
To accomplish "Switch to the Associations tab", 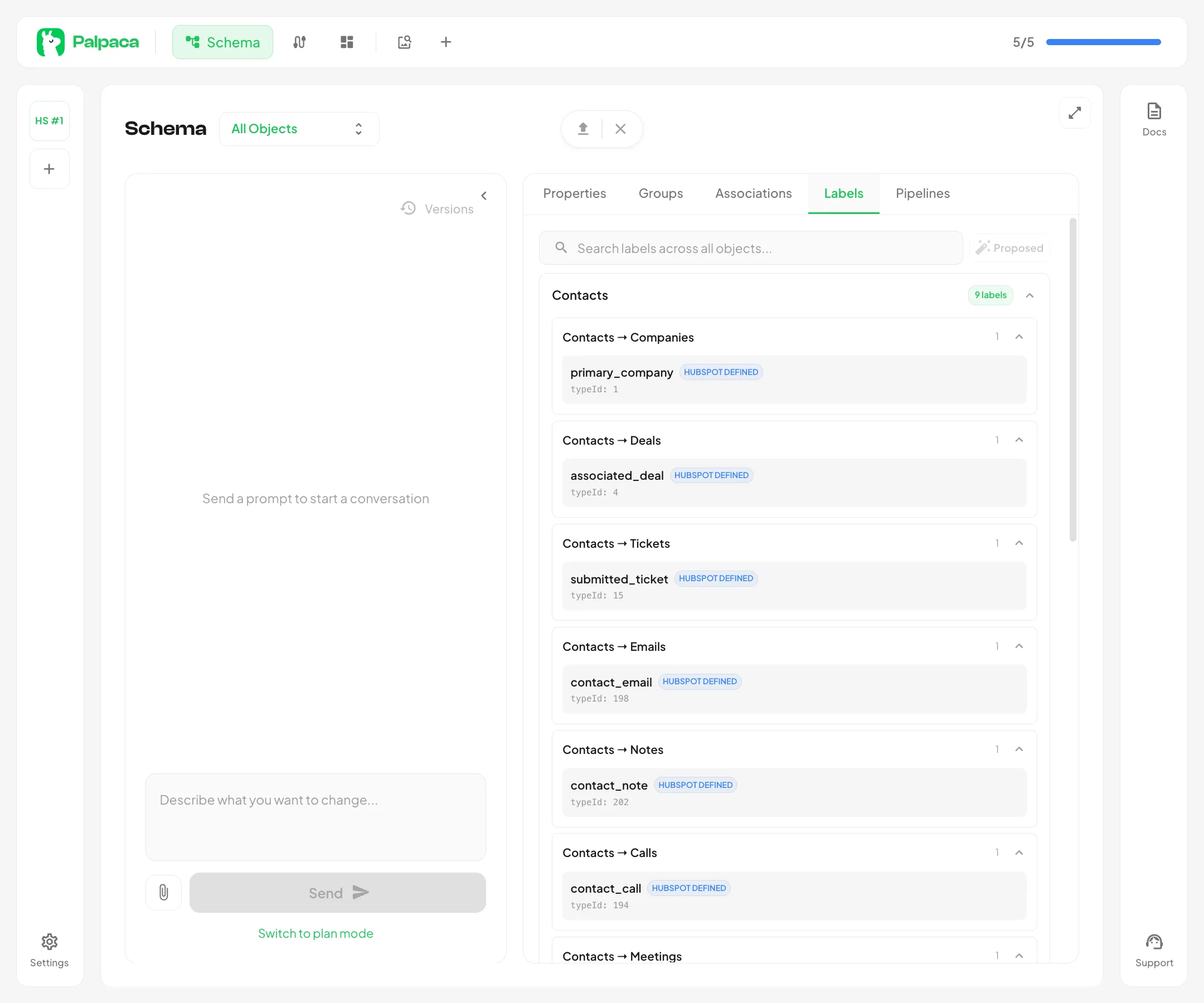I will point(753,193).
